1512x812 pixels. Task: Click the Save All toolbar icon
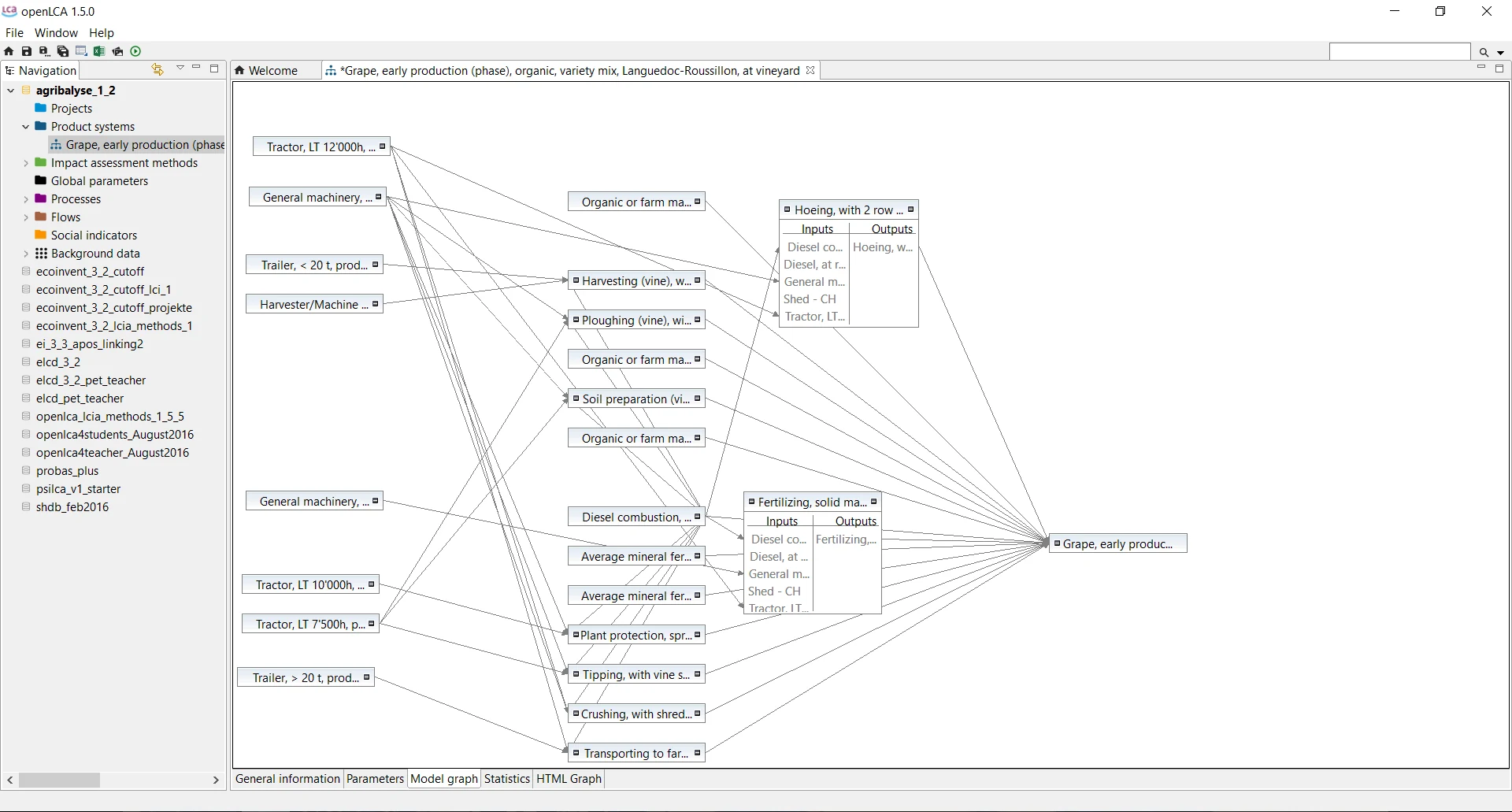pyautogui.click(x=63, y=51)
